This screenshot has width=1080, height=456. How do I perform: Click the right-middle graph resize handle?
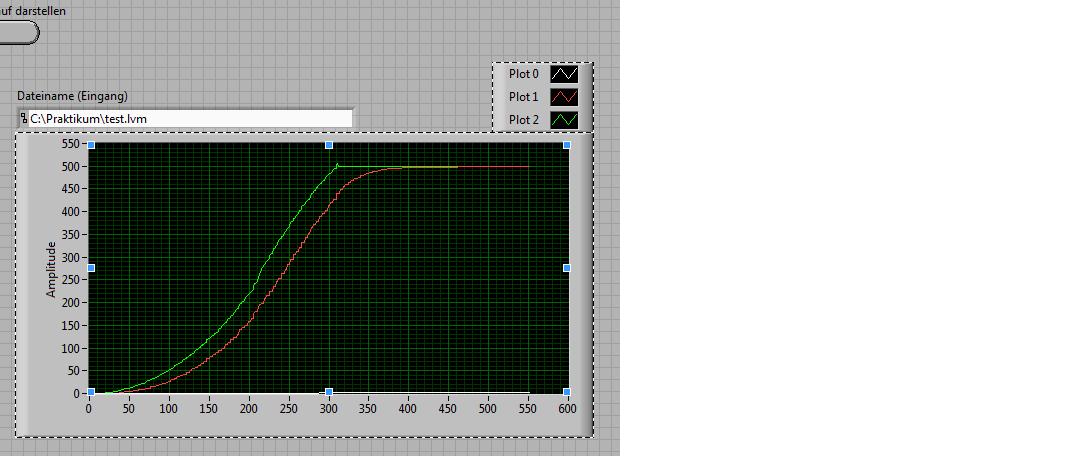click(x=567, y=268)
